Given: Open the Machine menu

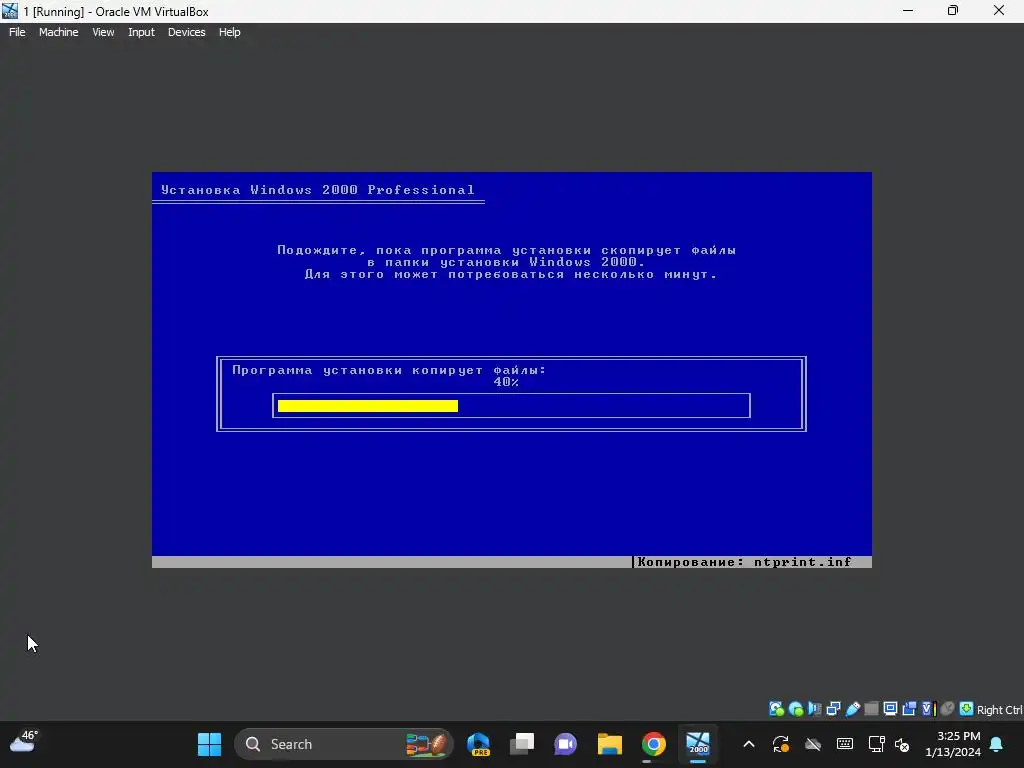Looking at the screenshot, I should click(x=58, y=32).
